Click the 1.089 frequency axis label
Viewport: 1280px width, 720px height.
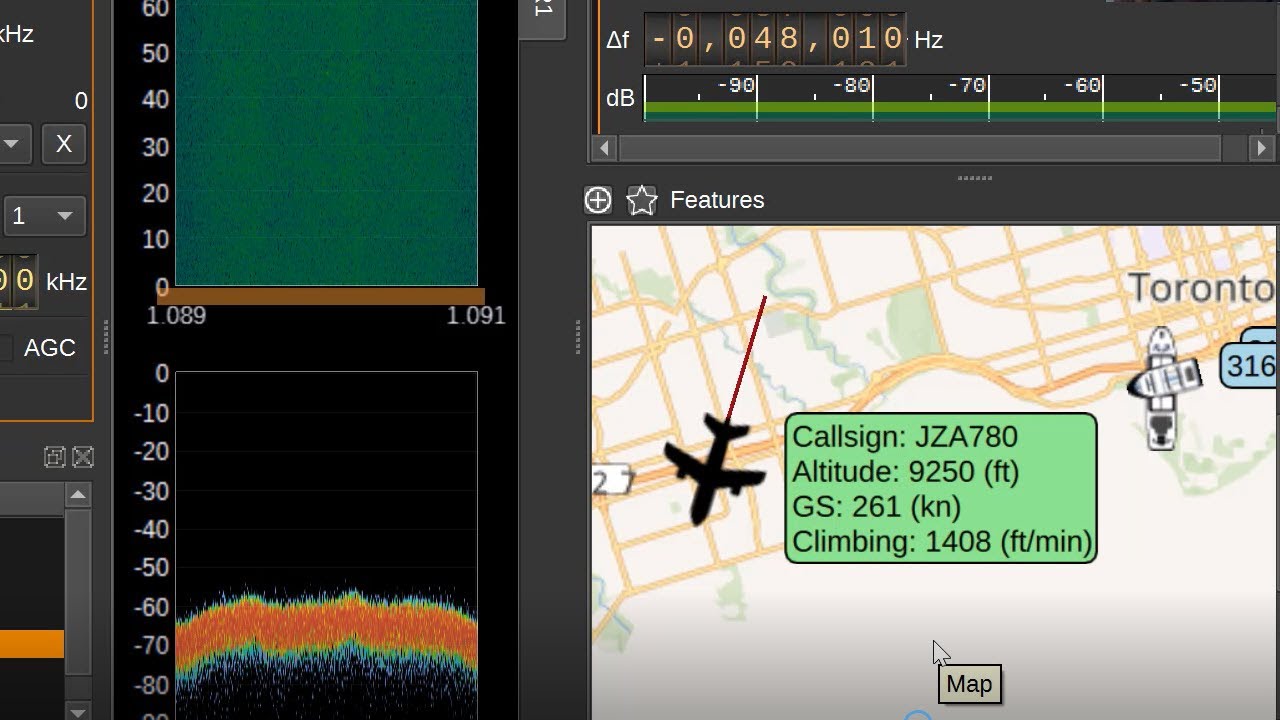click(176, 316)
